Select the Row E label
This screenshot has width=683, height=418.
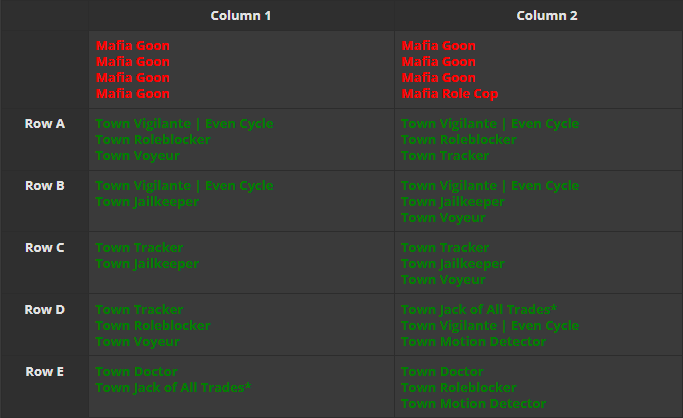point(45,372)
